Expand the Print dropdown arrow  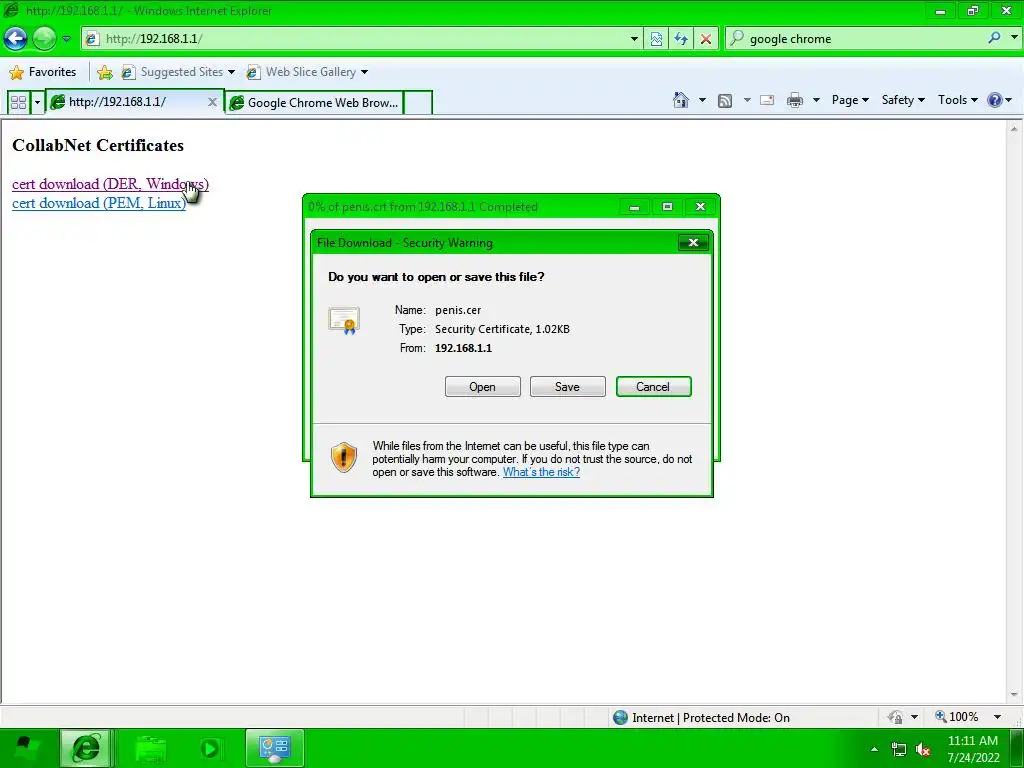coord(816,100)
